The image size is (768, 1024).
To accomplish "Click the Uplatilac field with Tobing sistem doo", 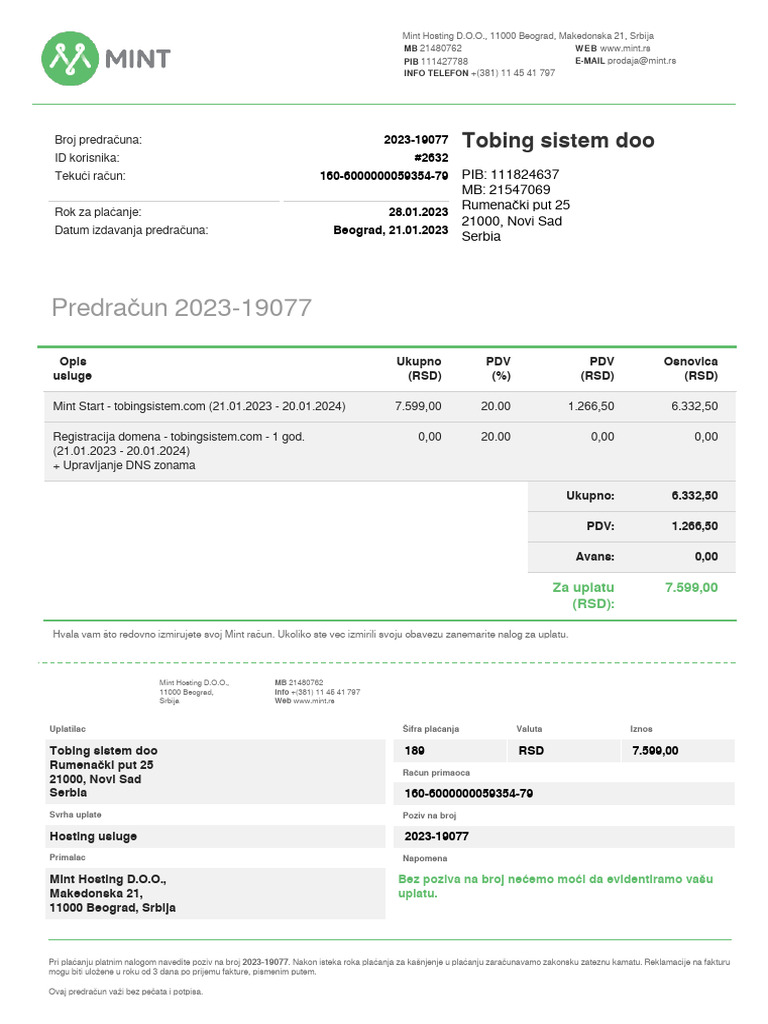I will tap(216, 771).
